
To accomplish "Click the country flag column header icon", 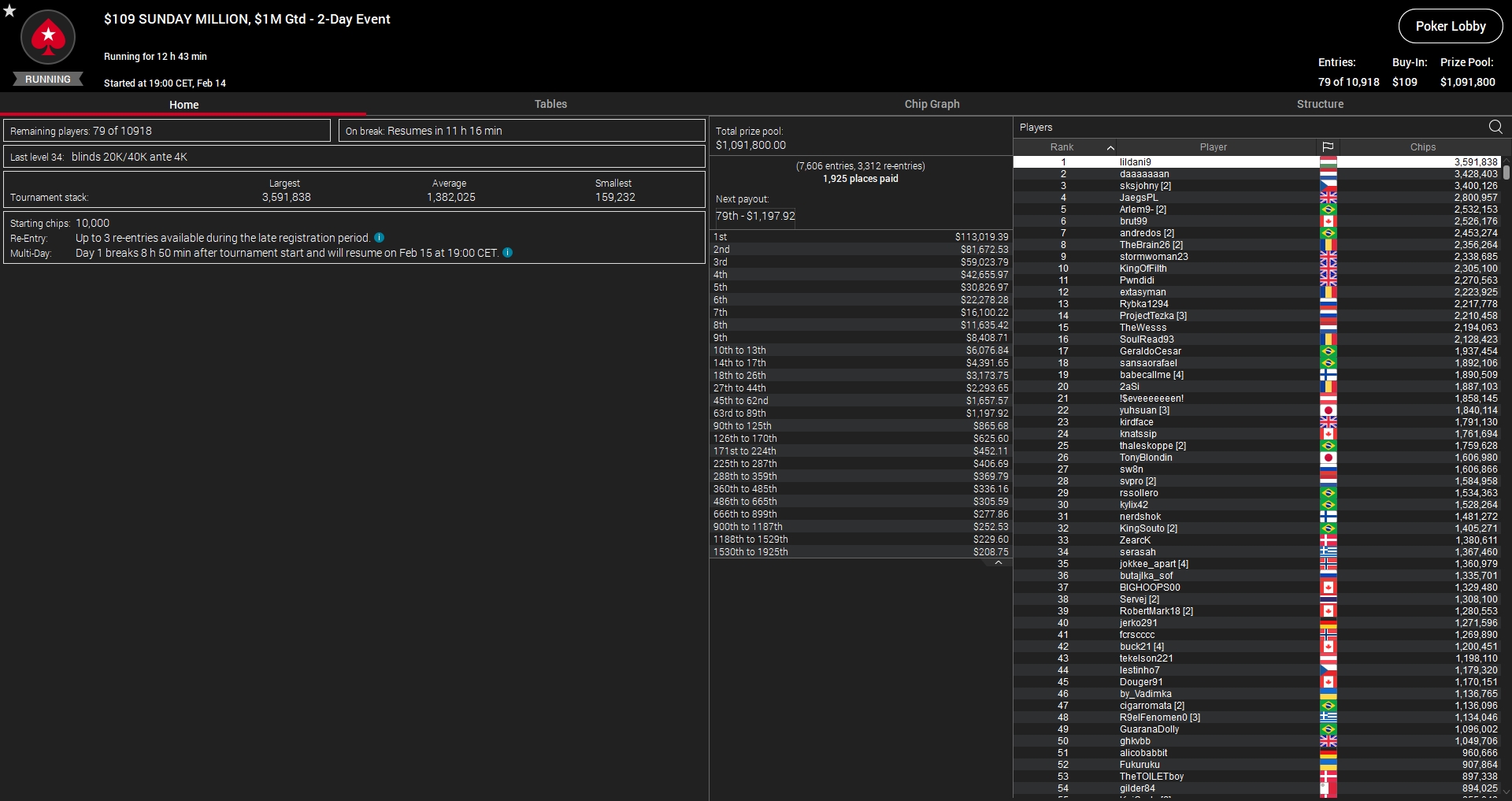I will (1328, 147).
